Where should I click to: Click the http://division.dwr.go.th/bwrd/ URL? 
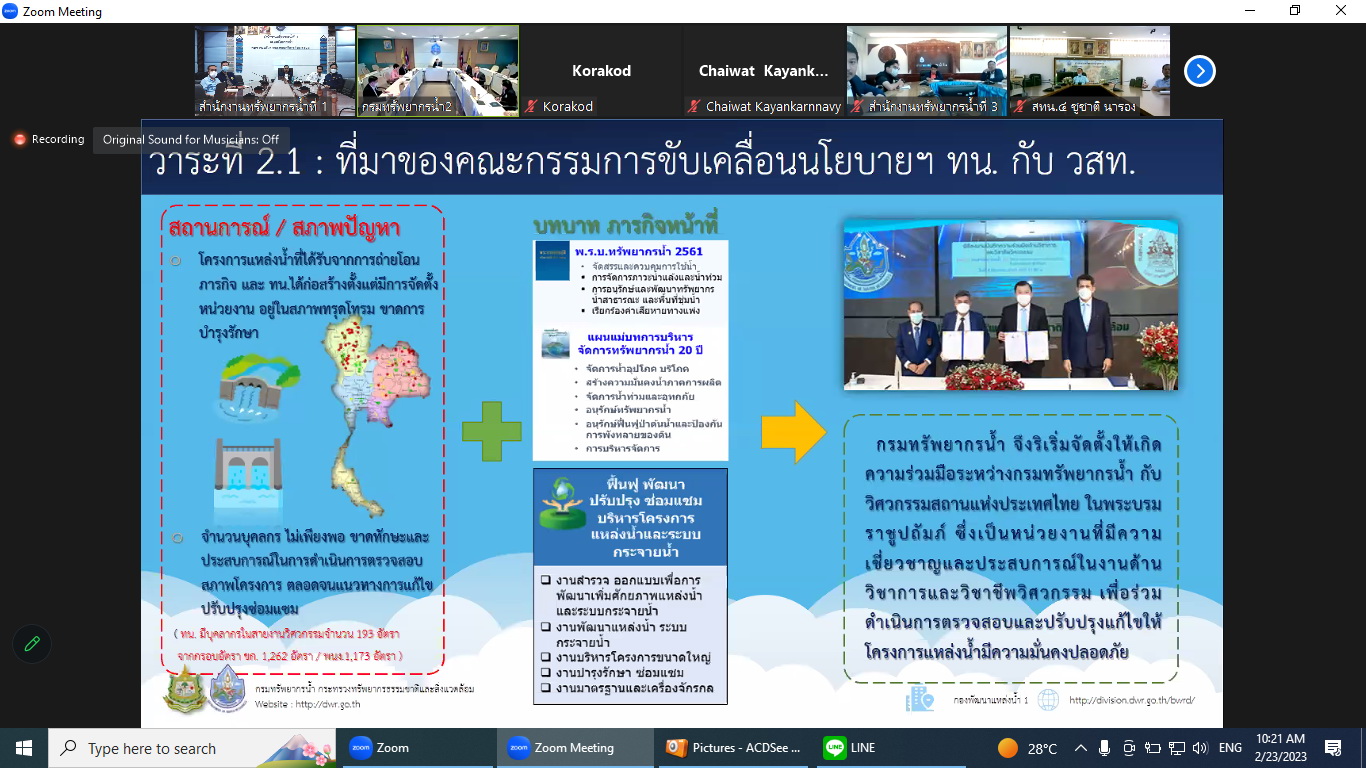point(1131,700)
